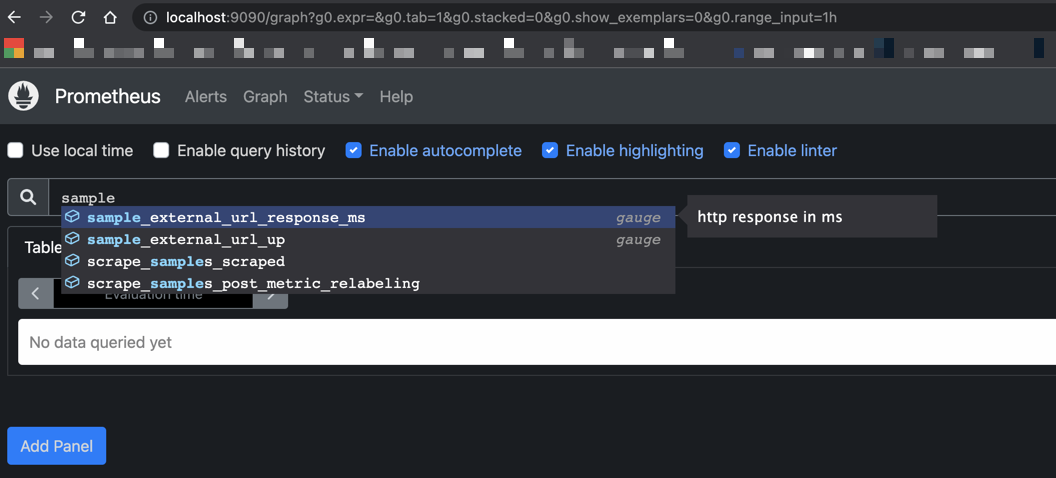
Task: Turn off the Enable linter checkbox
Action: (732, 150)
